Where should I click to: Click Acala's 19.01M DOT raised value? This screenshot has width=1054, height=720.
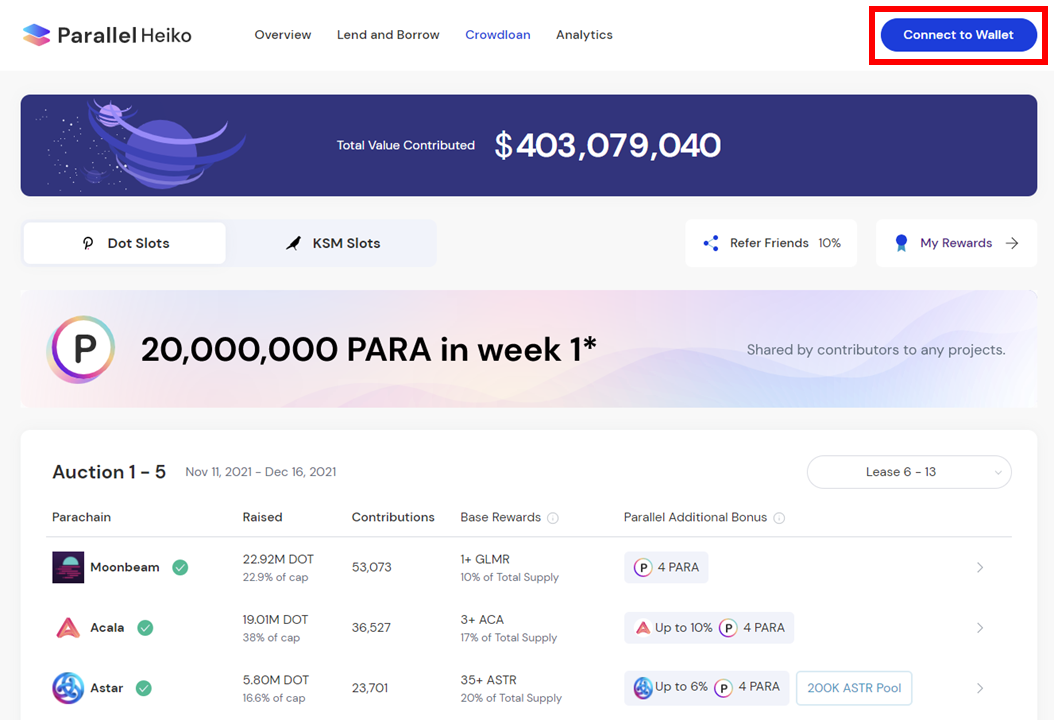point(276,620)
